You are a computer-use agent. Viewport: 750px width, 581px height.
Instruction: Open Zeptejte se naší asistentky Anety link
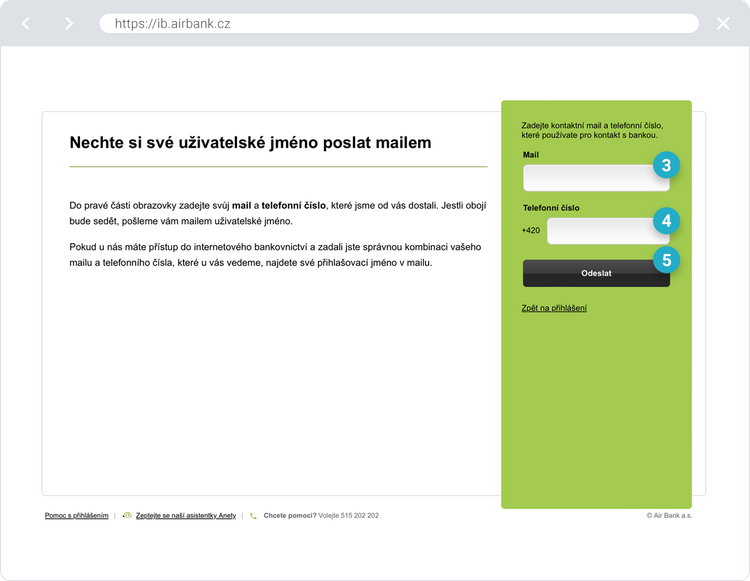click(x=186, y=516)
